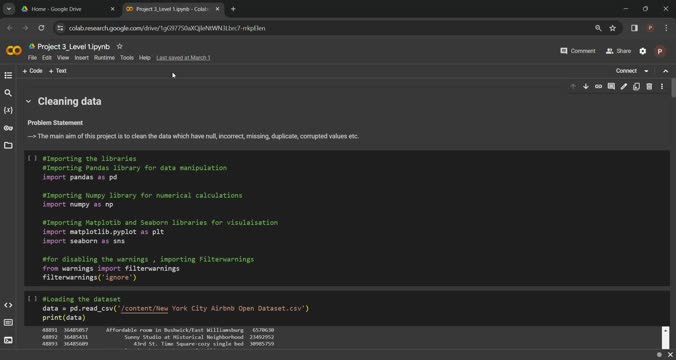Click the Delete cell trash icon
The image size is (676, 360).
click(649, 87)
